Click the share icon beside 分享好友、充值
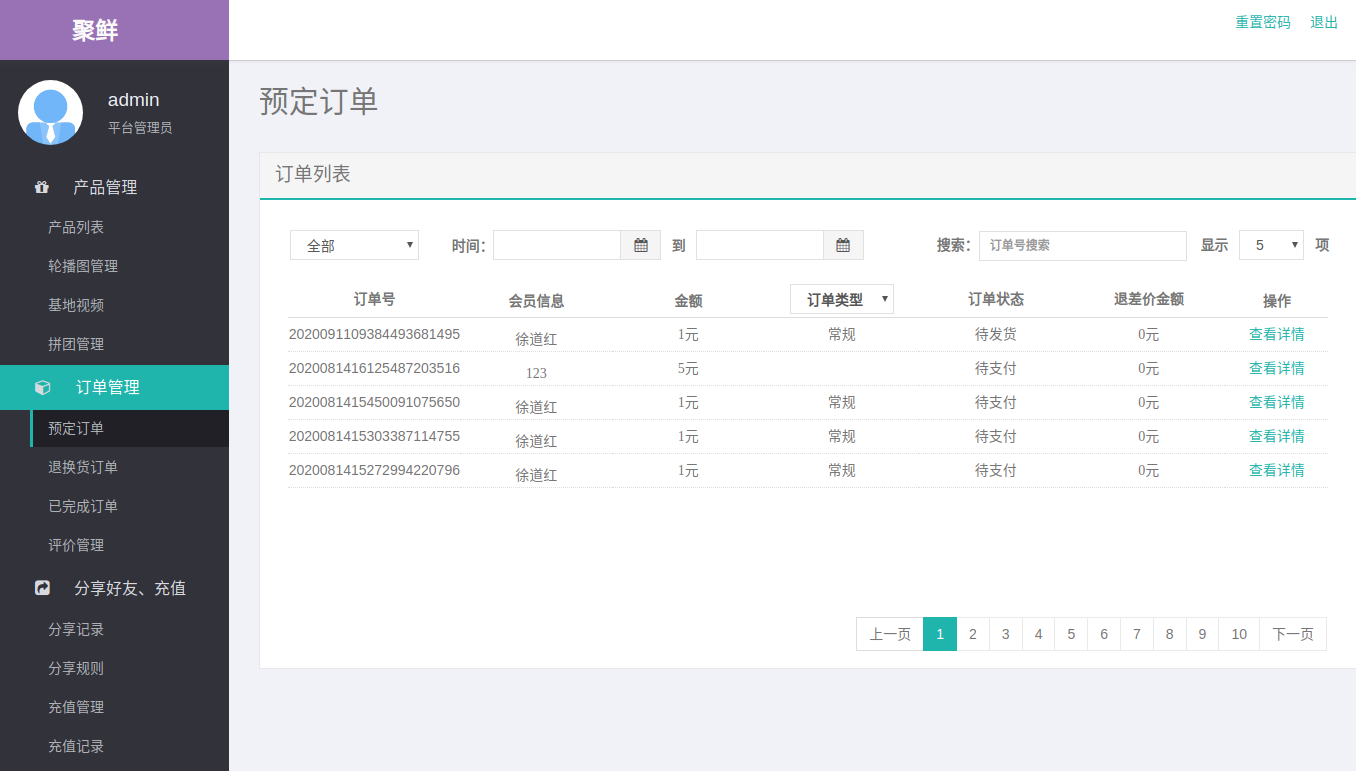 pos(42,588)
